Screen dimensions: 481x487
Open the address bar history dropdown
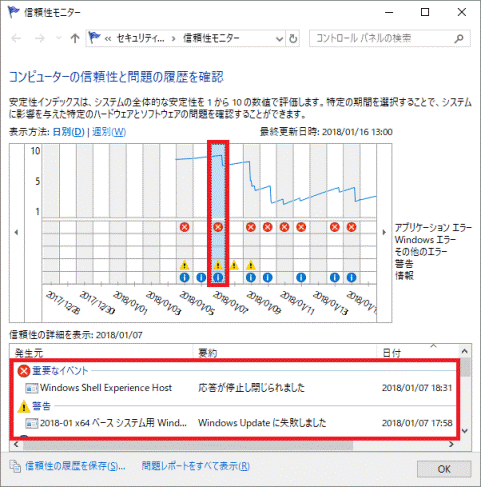(279, 39)
